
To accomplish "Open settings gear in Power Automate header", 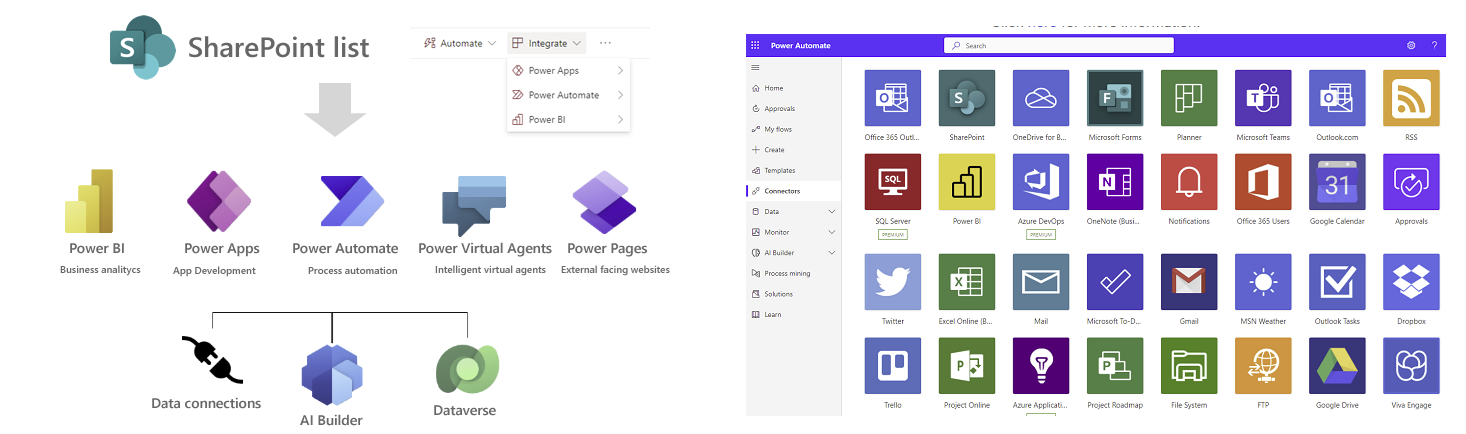I will (1411, 46).
